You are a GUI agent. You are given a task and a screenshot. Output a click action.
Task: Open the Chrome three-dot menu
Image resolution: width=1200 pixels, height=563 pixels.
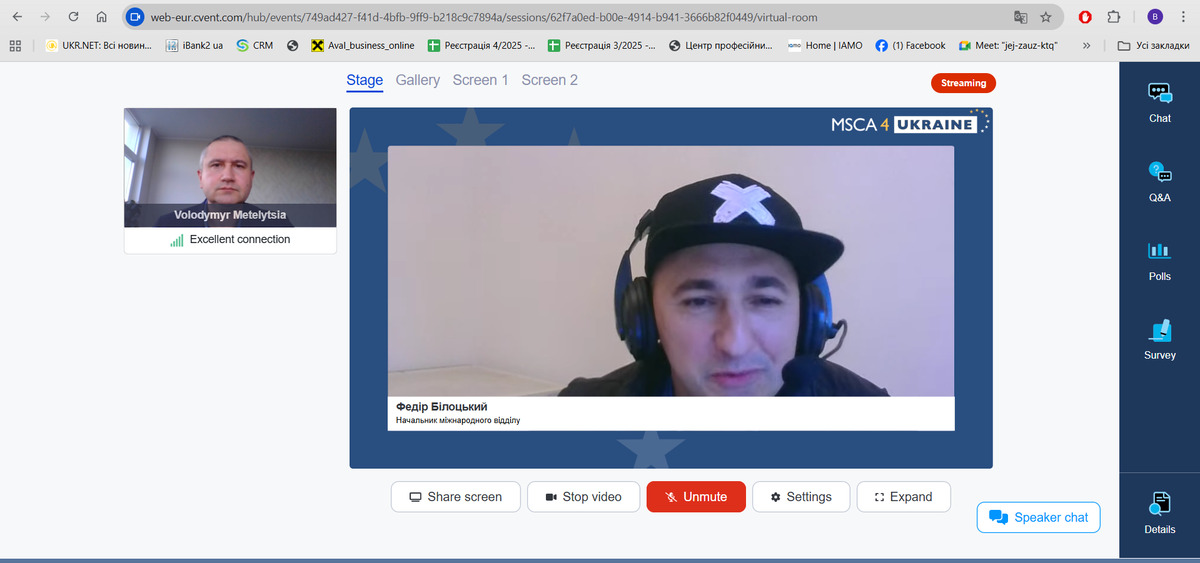coord(1183,17)
